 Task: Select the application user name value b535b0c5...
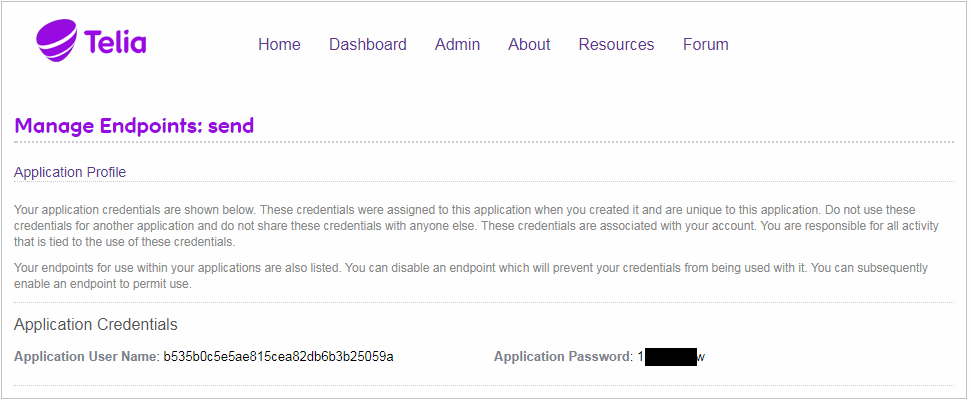pos(279,357)
